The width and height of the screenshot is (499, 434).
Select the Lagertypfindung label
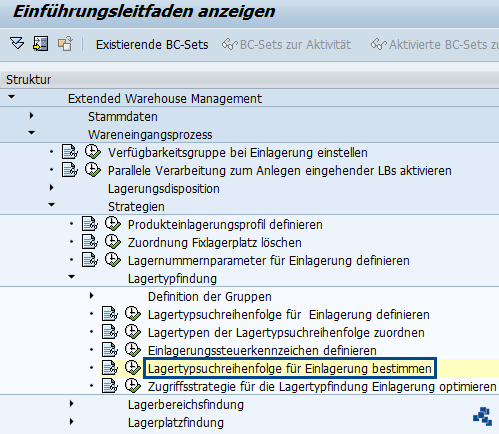(x=172, y=279)
